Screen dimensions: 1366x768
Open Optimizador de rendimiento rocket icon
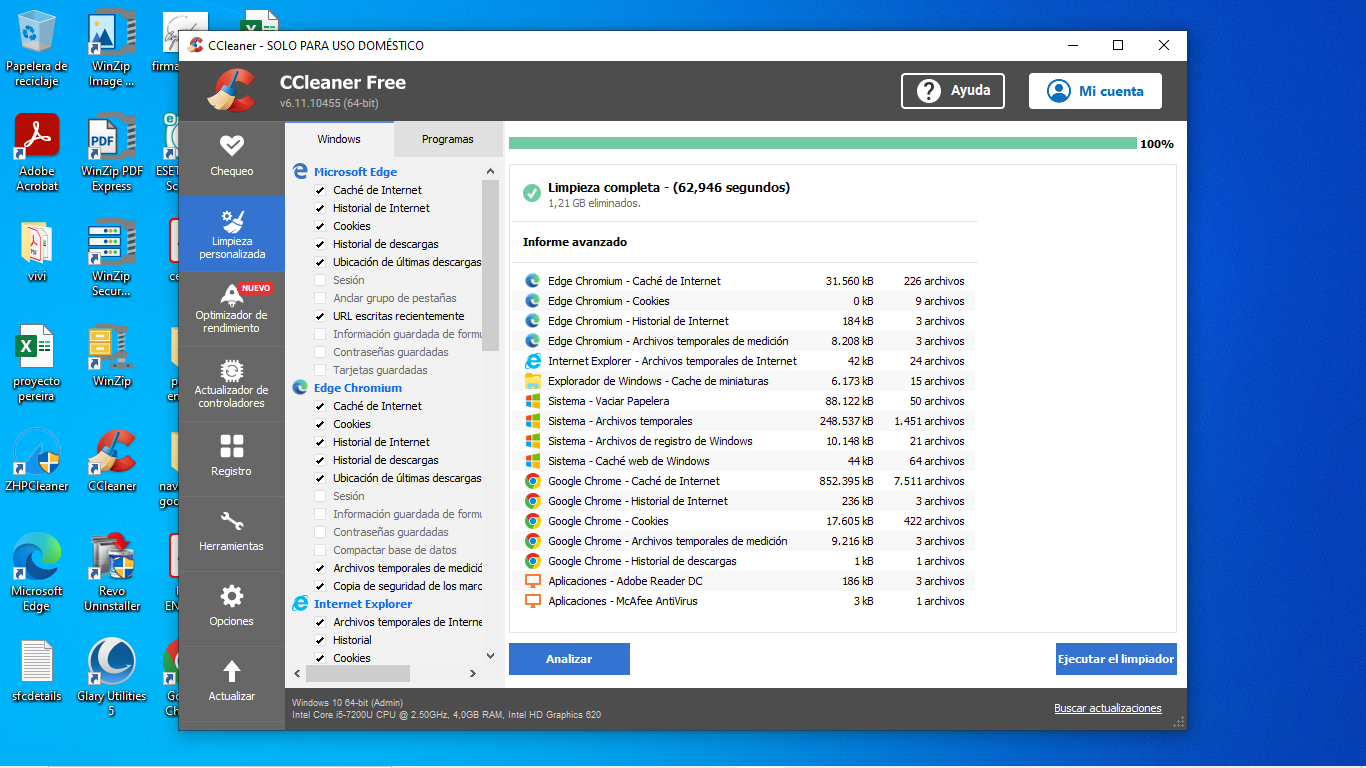(231, 308)
